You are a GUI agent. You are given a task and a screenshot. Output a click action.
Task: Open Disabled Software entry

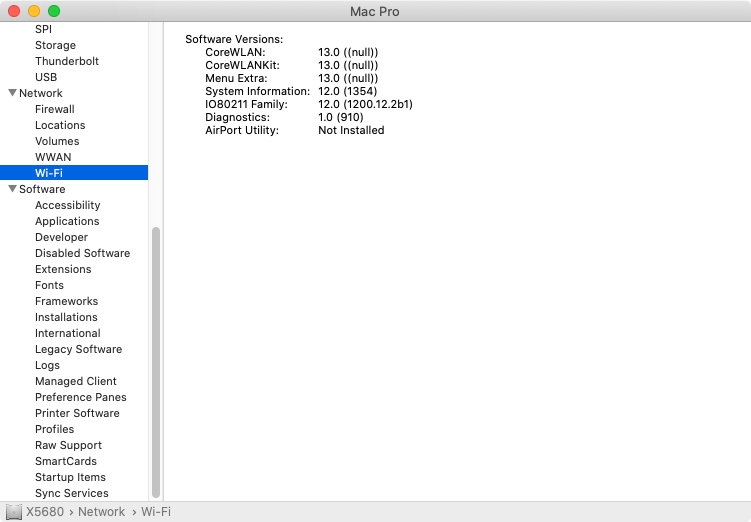(82, 253)
